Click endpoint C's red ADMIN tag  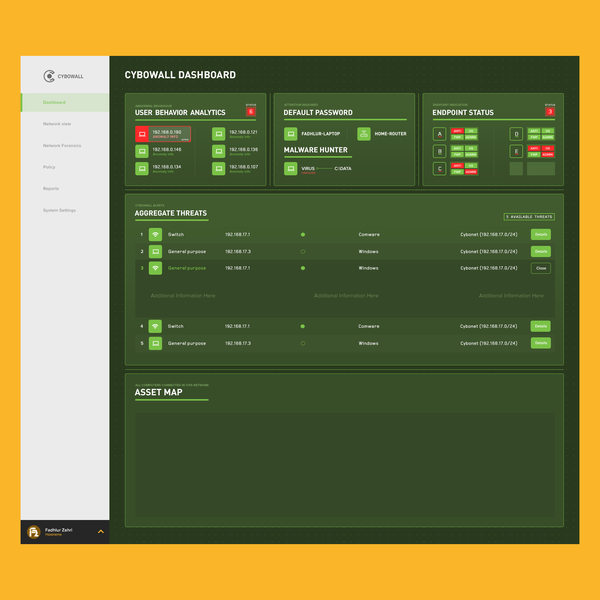[471, 172]
